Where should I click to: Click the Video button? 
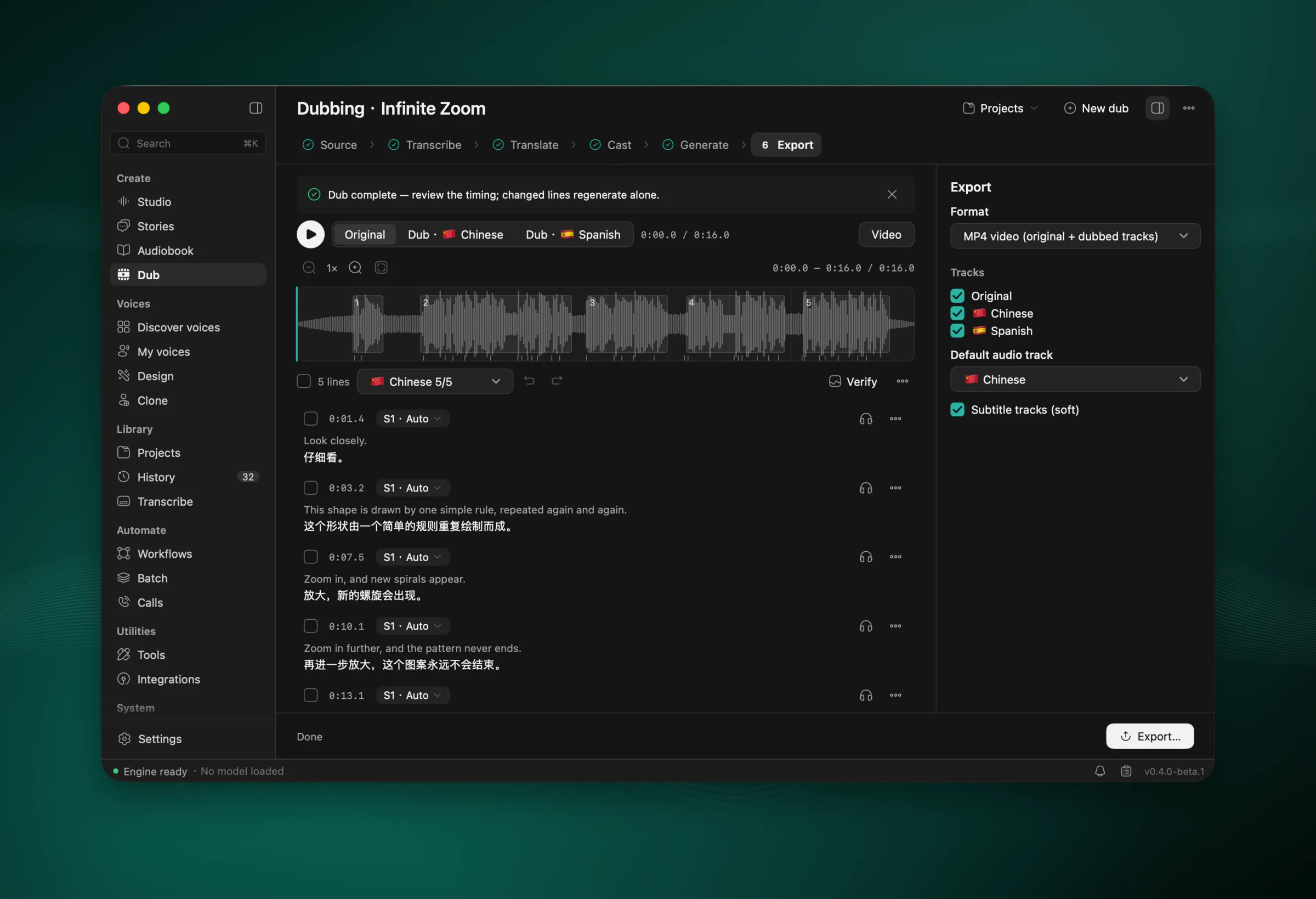tap(886, 235)
